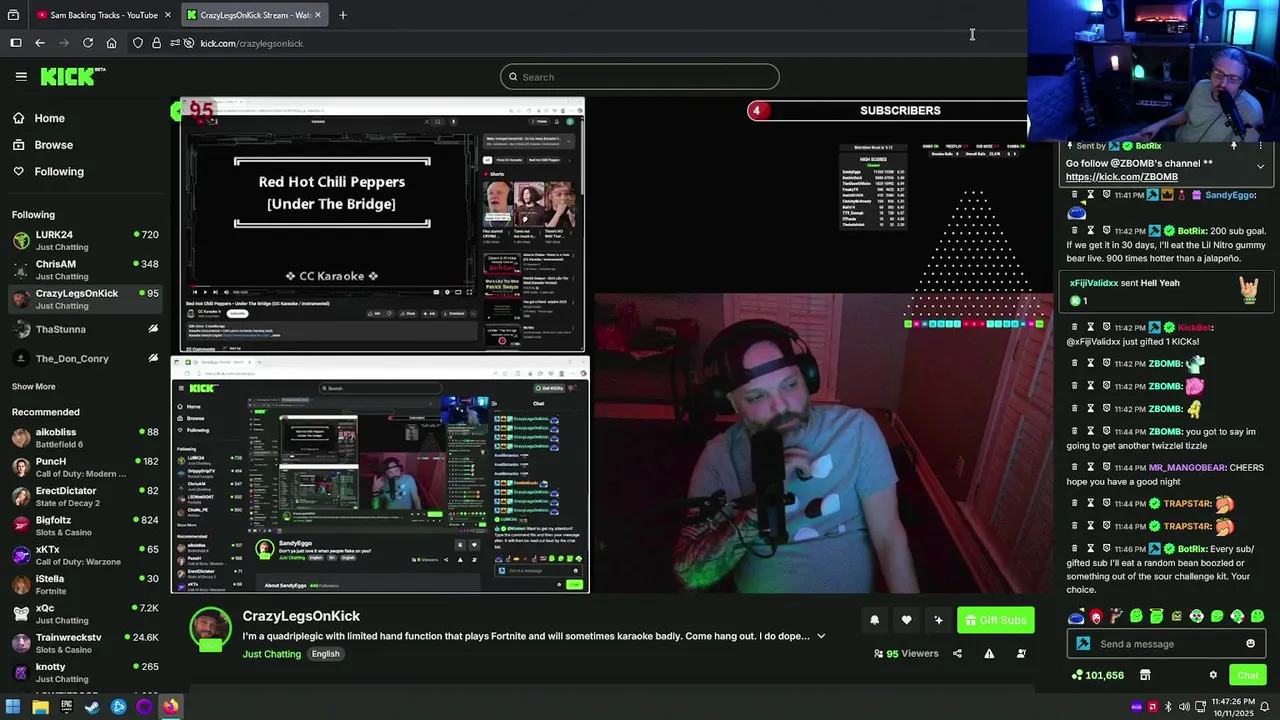Reload the page with refresh icon

88,43
